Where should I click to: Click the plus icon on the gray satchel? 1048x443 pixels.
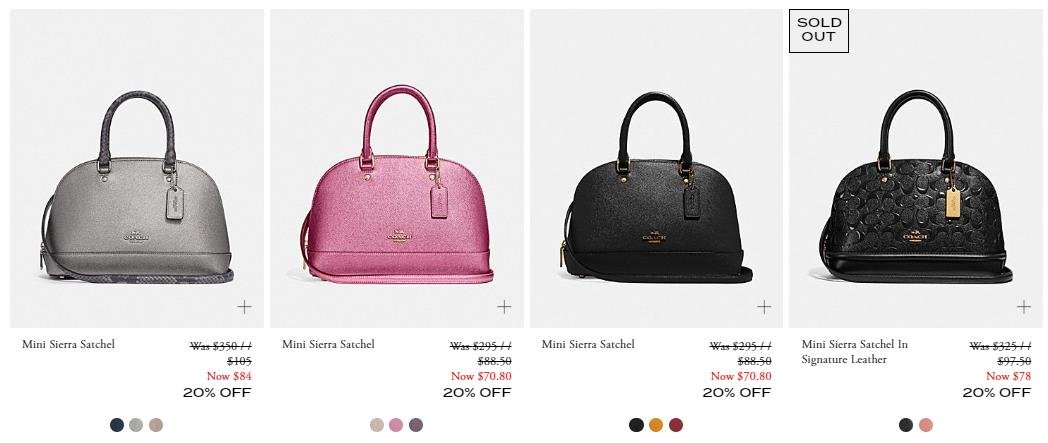pos(245,307)
